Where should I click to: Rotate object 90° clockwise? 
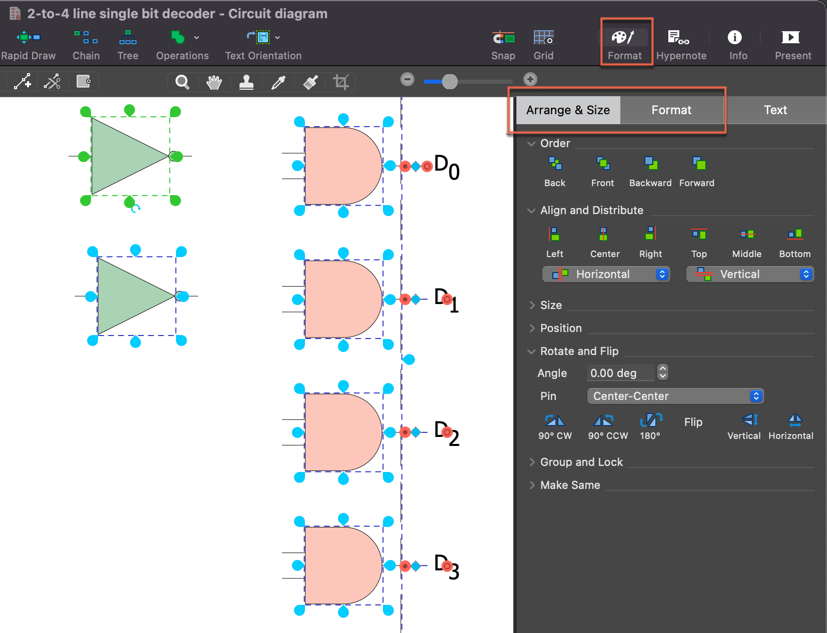click(555, 427)
